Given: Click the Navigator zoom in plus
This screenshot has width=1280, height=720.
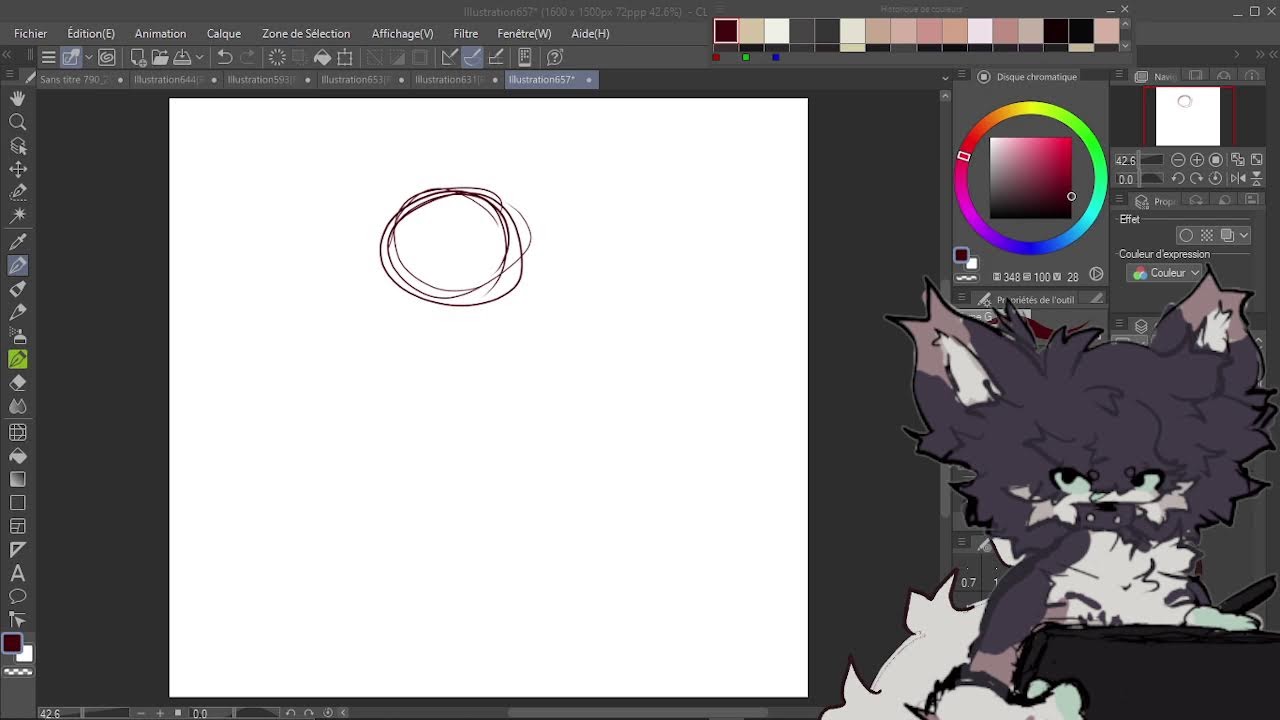Looking at the screenshot, I should tap(1197, 160).
